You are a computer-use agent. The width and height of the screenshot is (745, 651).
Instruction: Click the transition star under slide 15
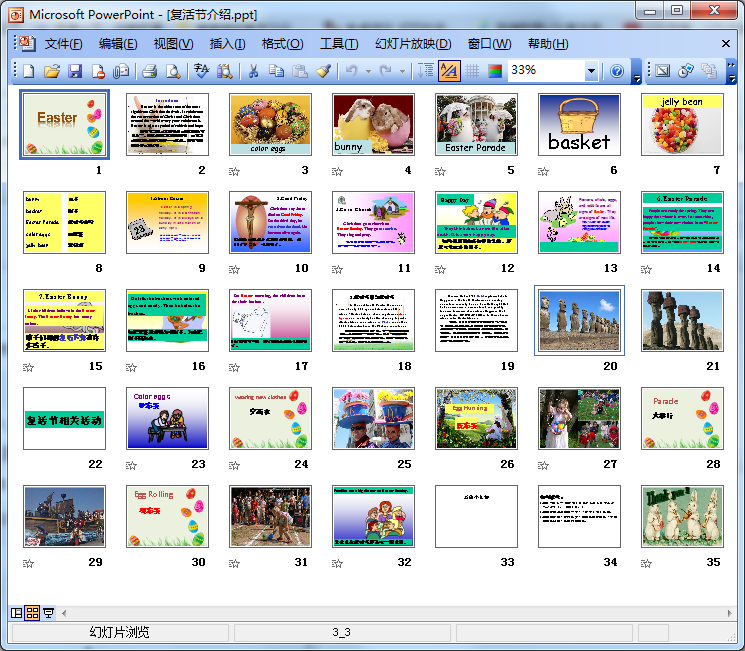point(29,367)
